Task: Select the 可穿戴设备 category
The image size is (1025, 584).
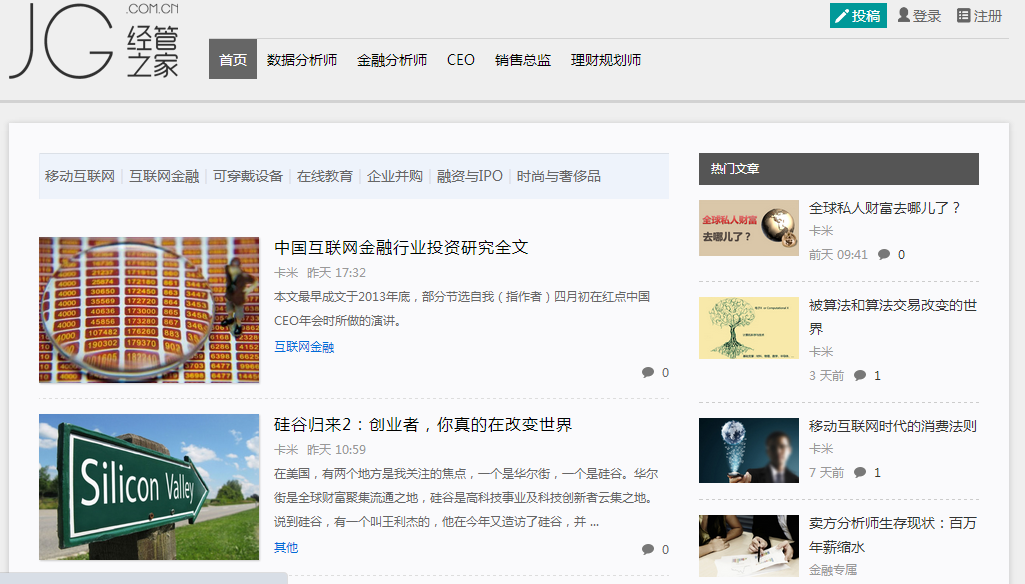Action: pos(248,176)
